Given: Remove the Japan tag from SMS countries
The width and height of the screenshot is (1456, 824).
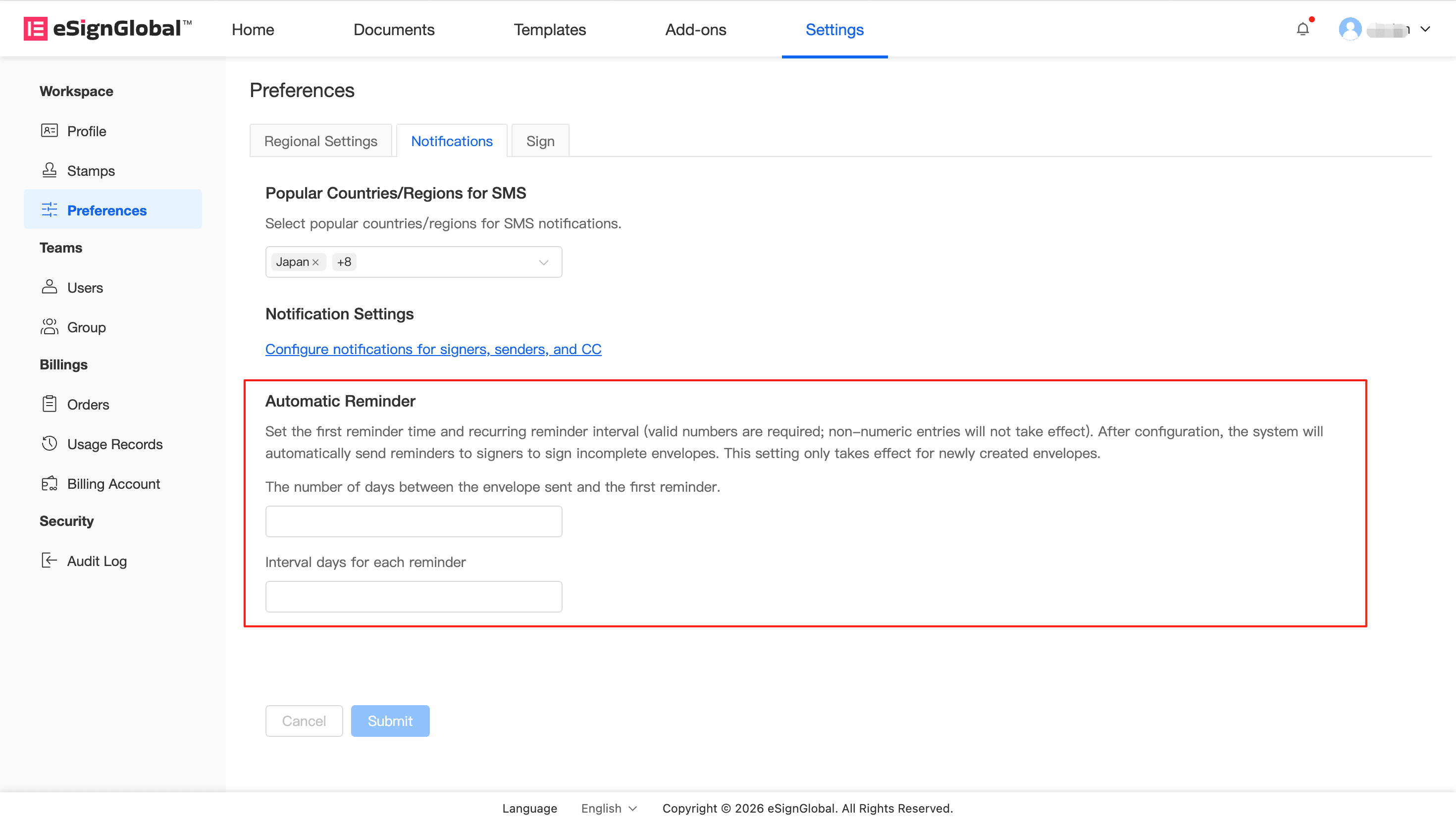Looking at the screenshot, I should coord(316,262).
